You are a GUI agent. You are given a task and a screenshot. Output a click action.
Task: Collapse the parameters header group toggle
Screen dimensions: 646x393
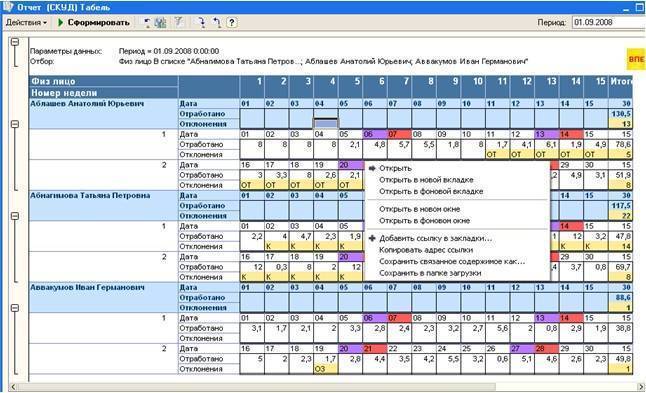(x=15, y=42)
